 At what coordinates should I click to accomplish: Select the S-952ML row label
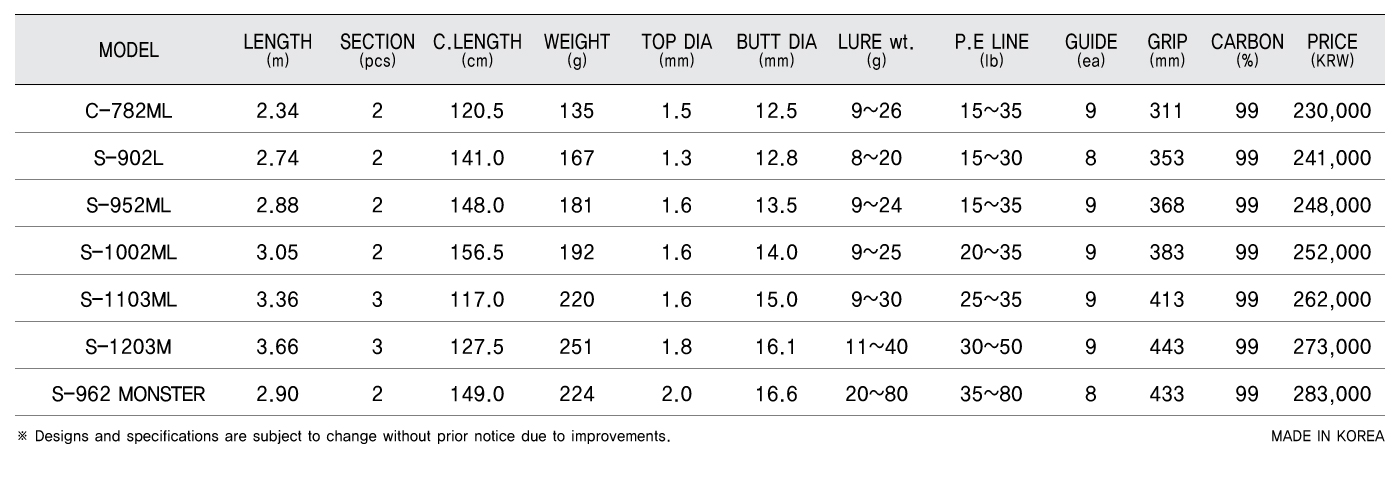[129, 206]
